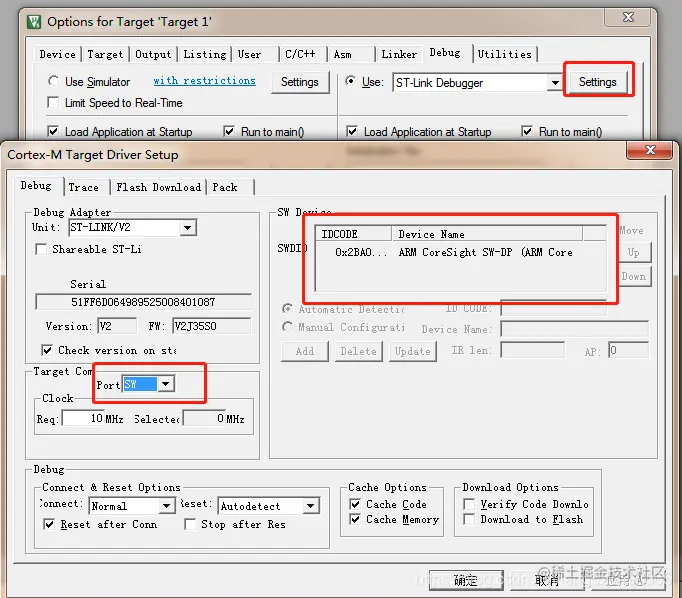Open Flash Download tab

click(x=158, y=187)
